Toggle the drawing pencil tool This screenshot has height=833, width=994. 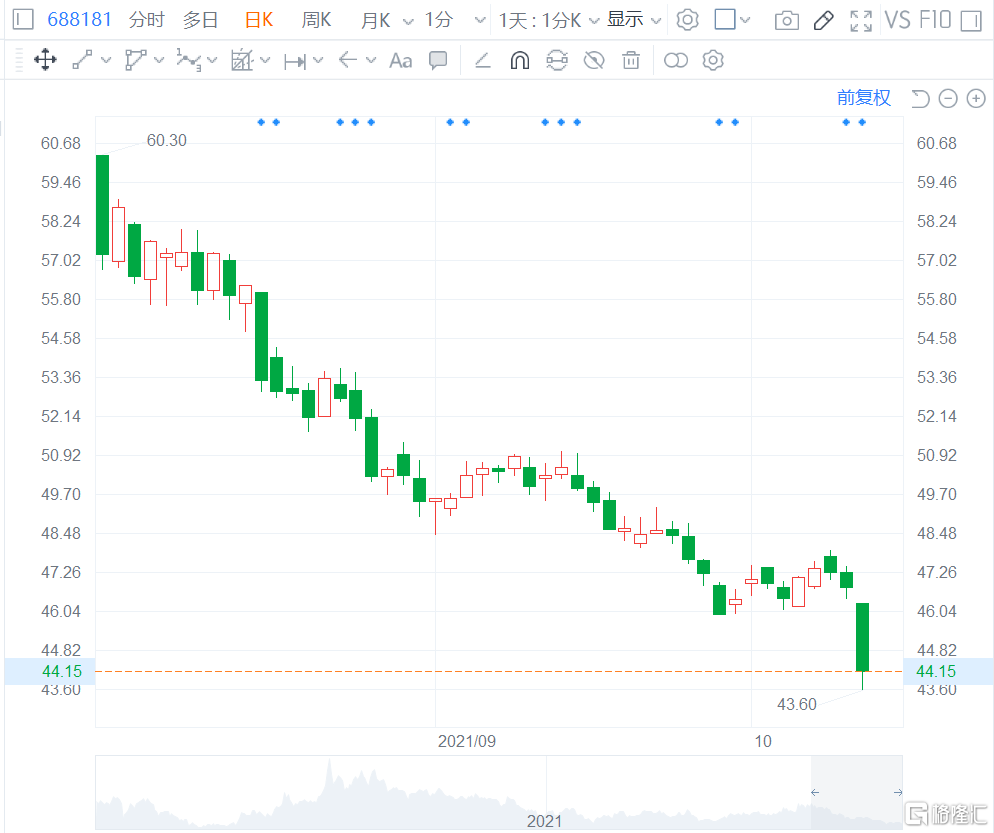pyautogui.click(x=823, y=20)
